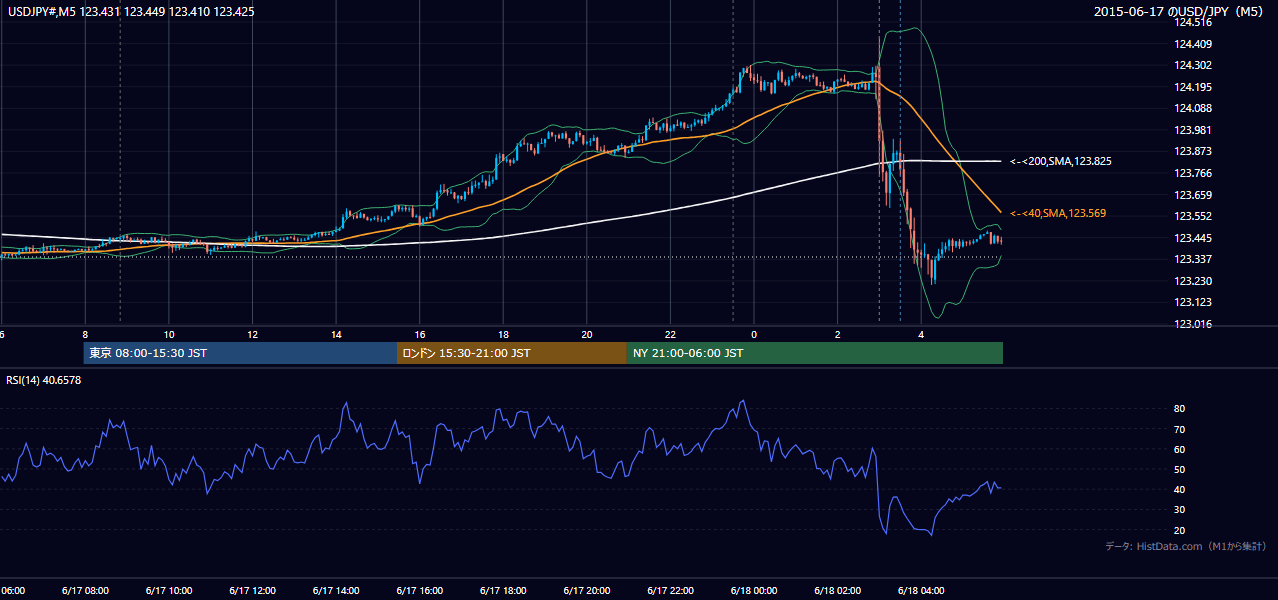1278x600 pixels.
Task: Click the '6/17 08:00' date axis label
Action: click(x=85, y=590)
